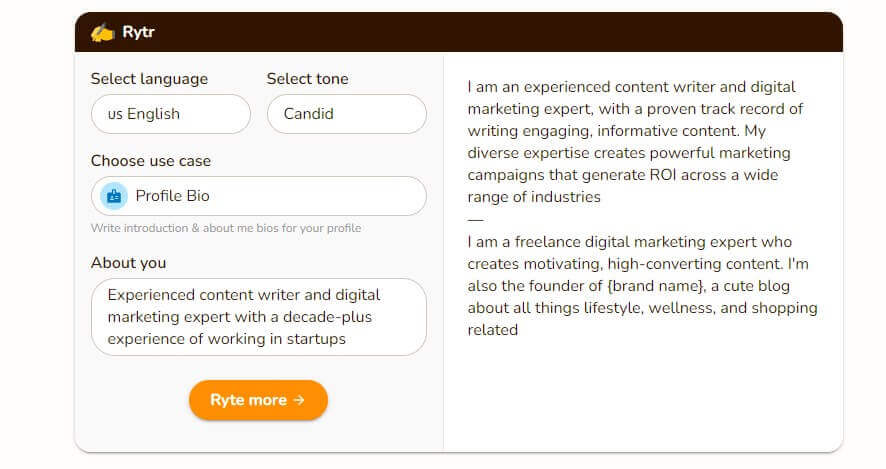886x469 pixels.
Task: Click the Select tone label
Action: click(x=307, y=79)
